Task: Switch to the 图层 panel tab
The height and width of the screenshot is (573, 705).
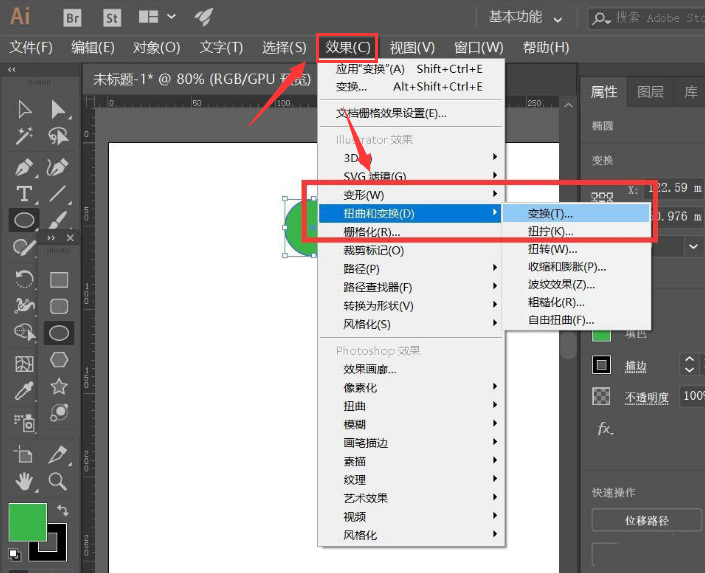Action: pos(650,91)
